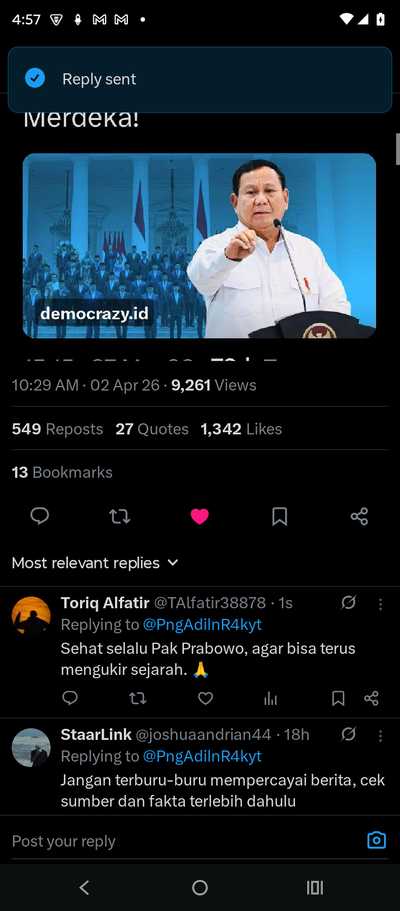Open share options for main post
The width and height of the screenshot is (400, 911).
pos(359,516)
